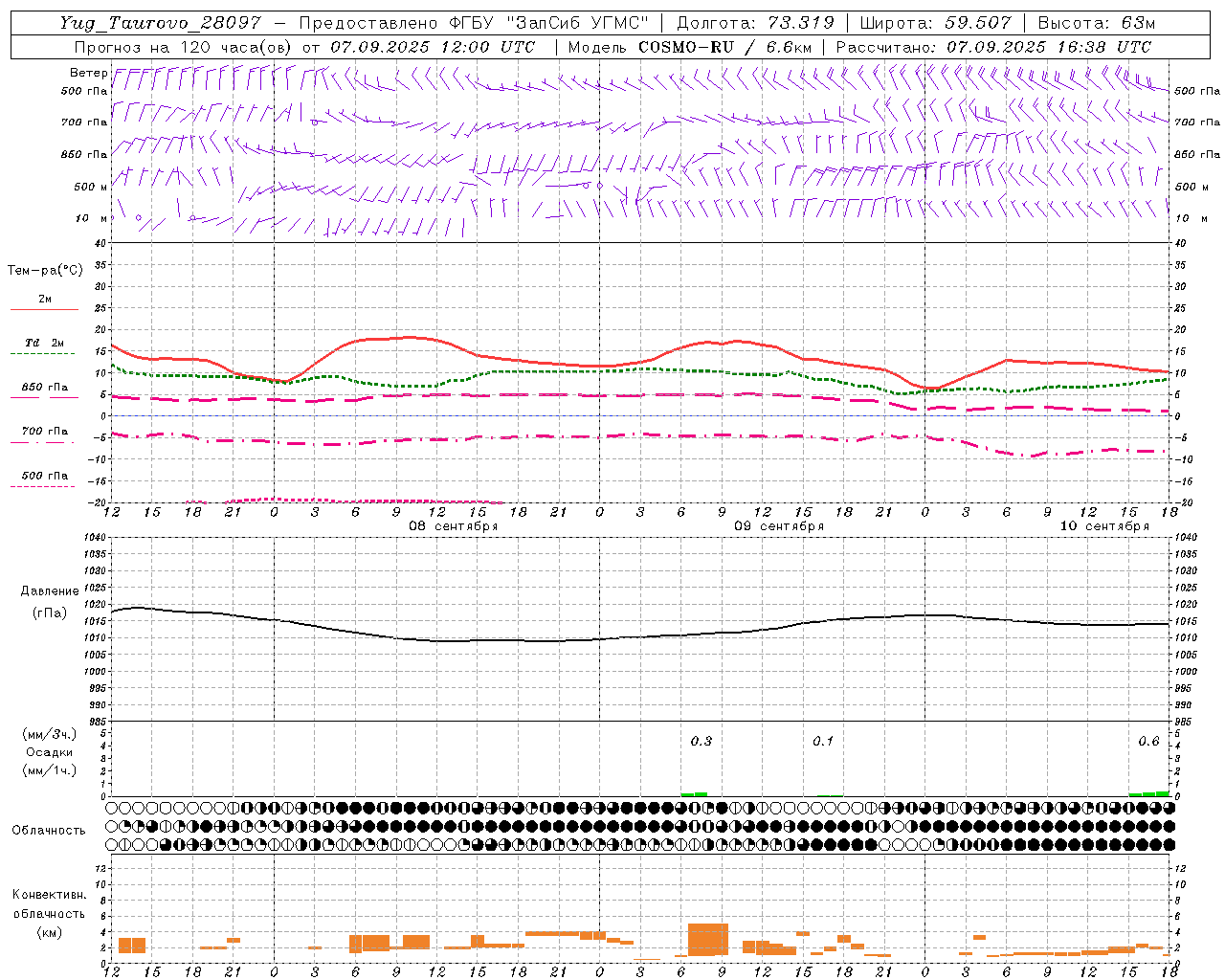Click the station title Yug_Taurovo_28097
The height and width of the screenshot is (980, 1225).
160,23
